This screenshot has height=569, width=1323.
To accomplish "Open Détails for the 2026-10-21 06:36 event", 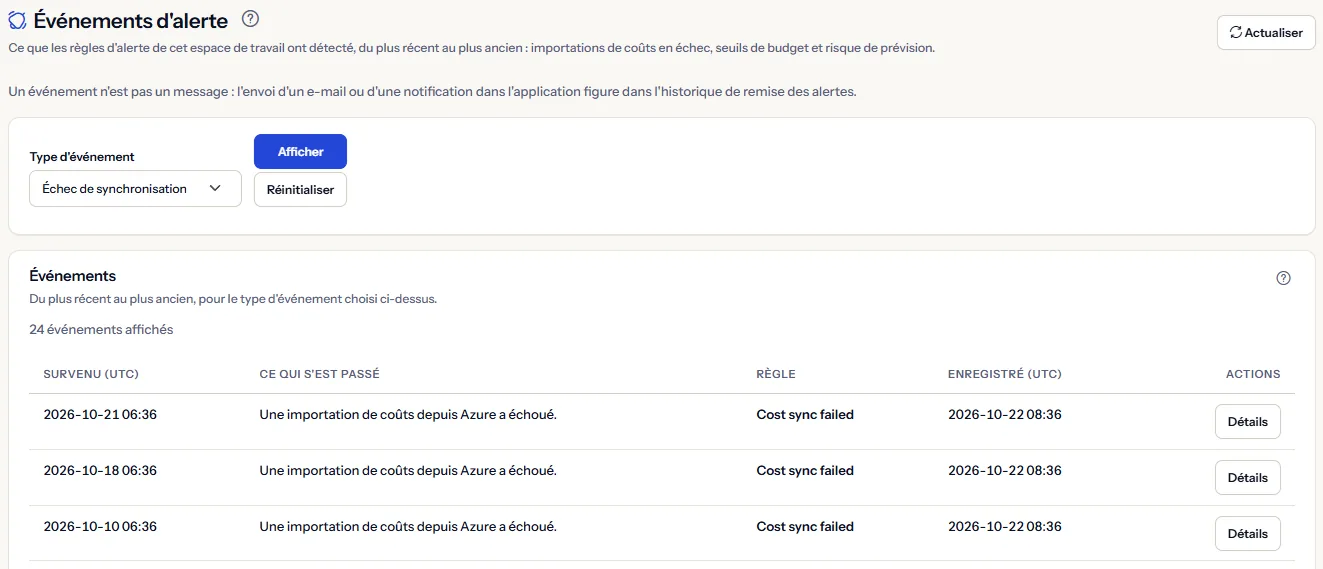I will click(x=1247, y=422).
